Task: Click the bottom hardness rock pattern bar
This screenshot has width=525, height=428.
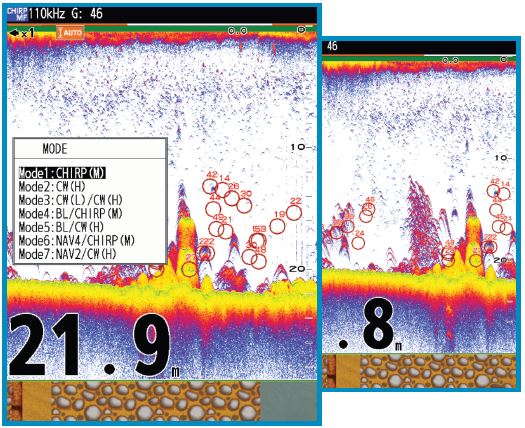Action: tap(155, 401)
